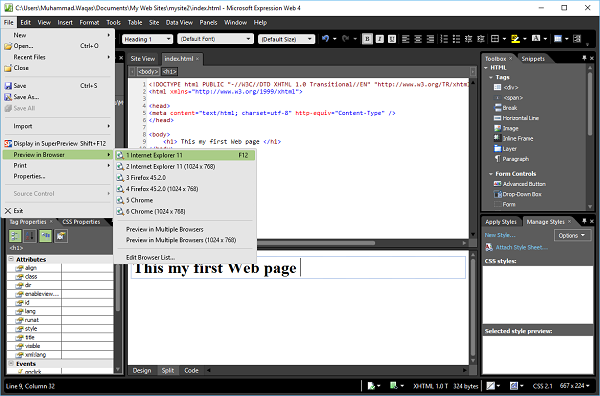Click the highlight color icon

(x=515, y=39)
